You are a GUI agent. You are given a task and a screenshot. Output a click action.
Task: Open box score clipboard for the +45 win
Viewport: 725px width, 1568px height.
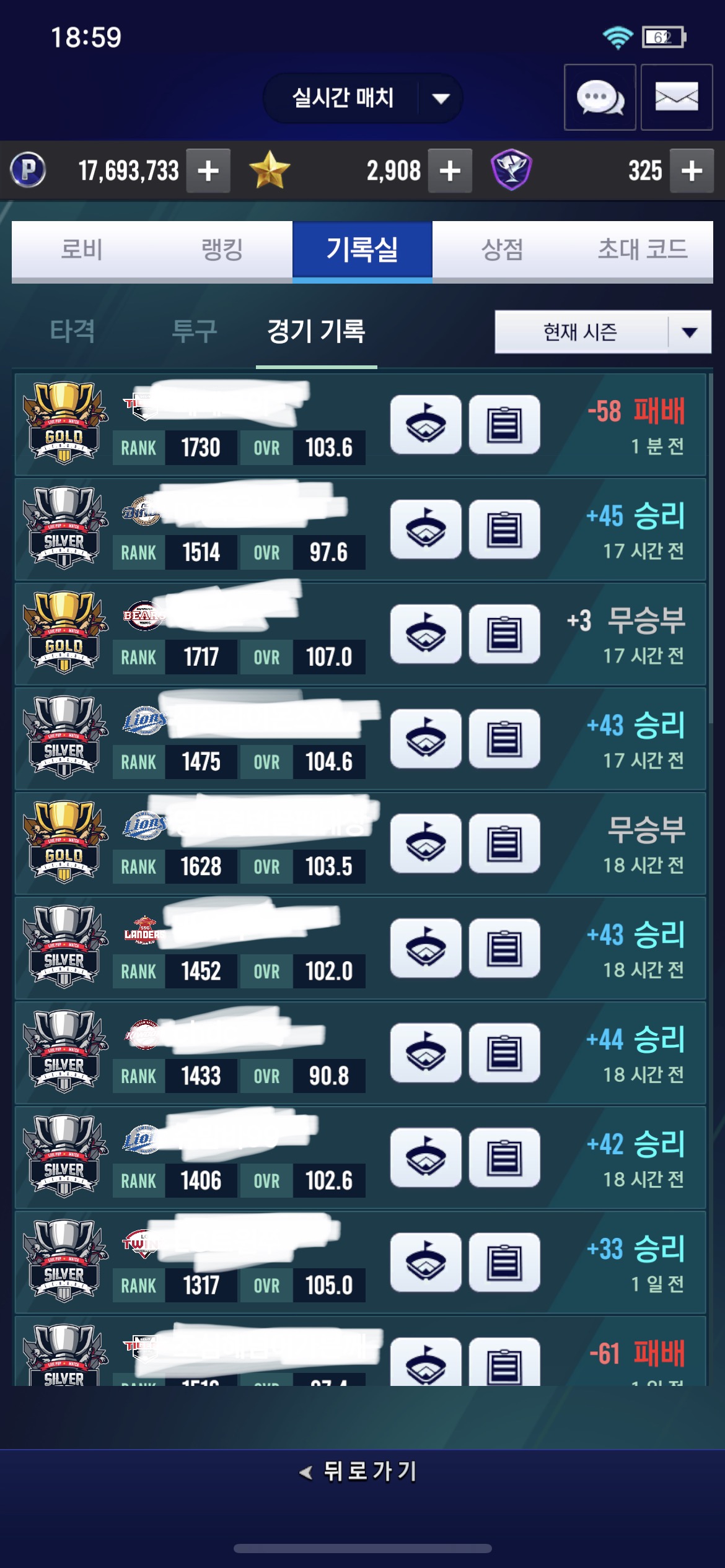click(504, 529)
